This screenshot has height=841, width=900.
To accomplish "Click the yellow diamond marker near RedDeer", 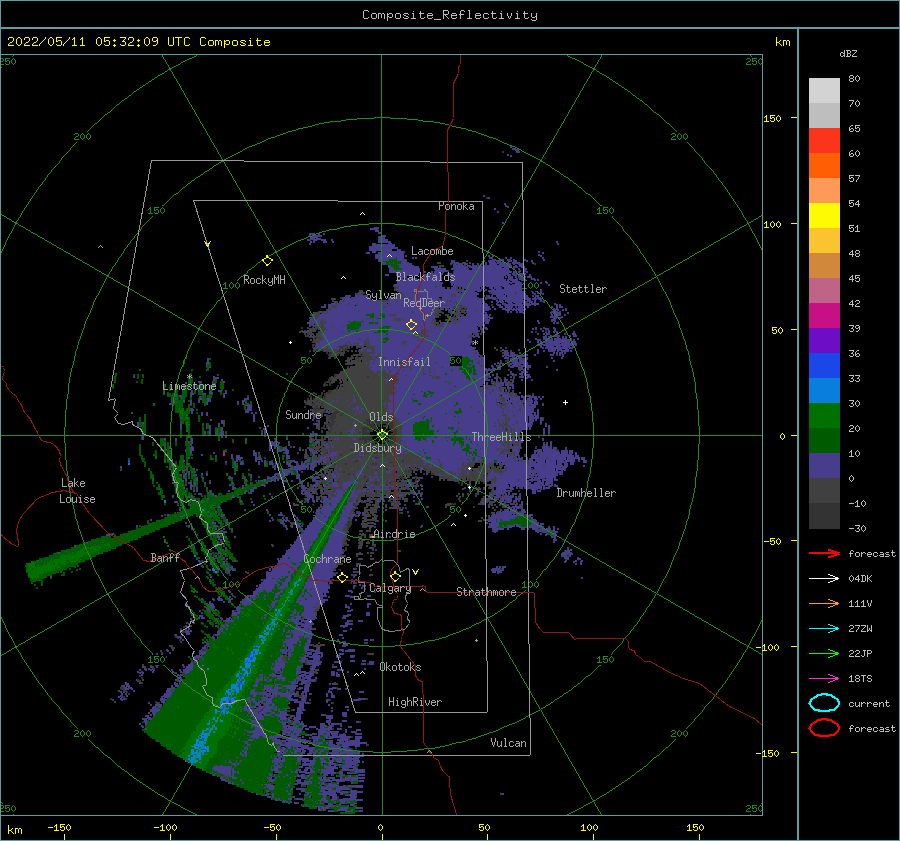I will coord(411,325).
